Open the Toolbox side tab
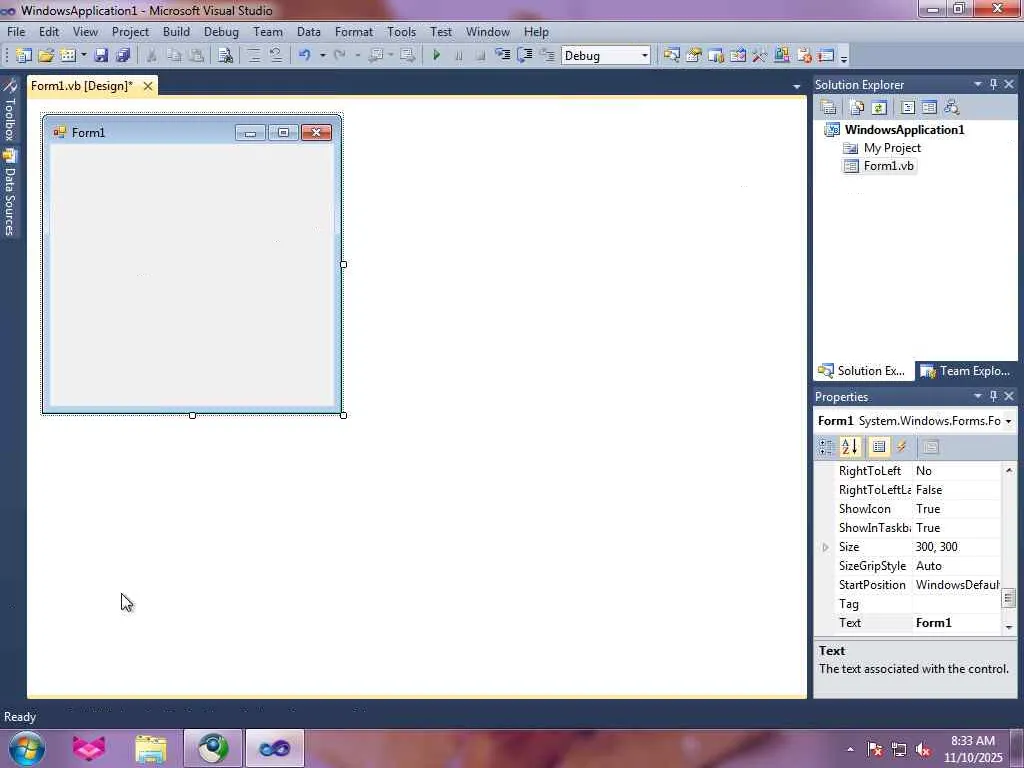This screenshot has width=1024, height=768. [9, 111]
